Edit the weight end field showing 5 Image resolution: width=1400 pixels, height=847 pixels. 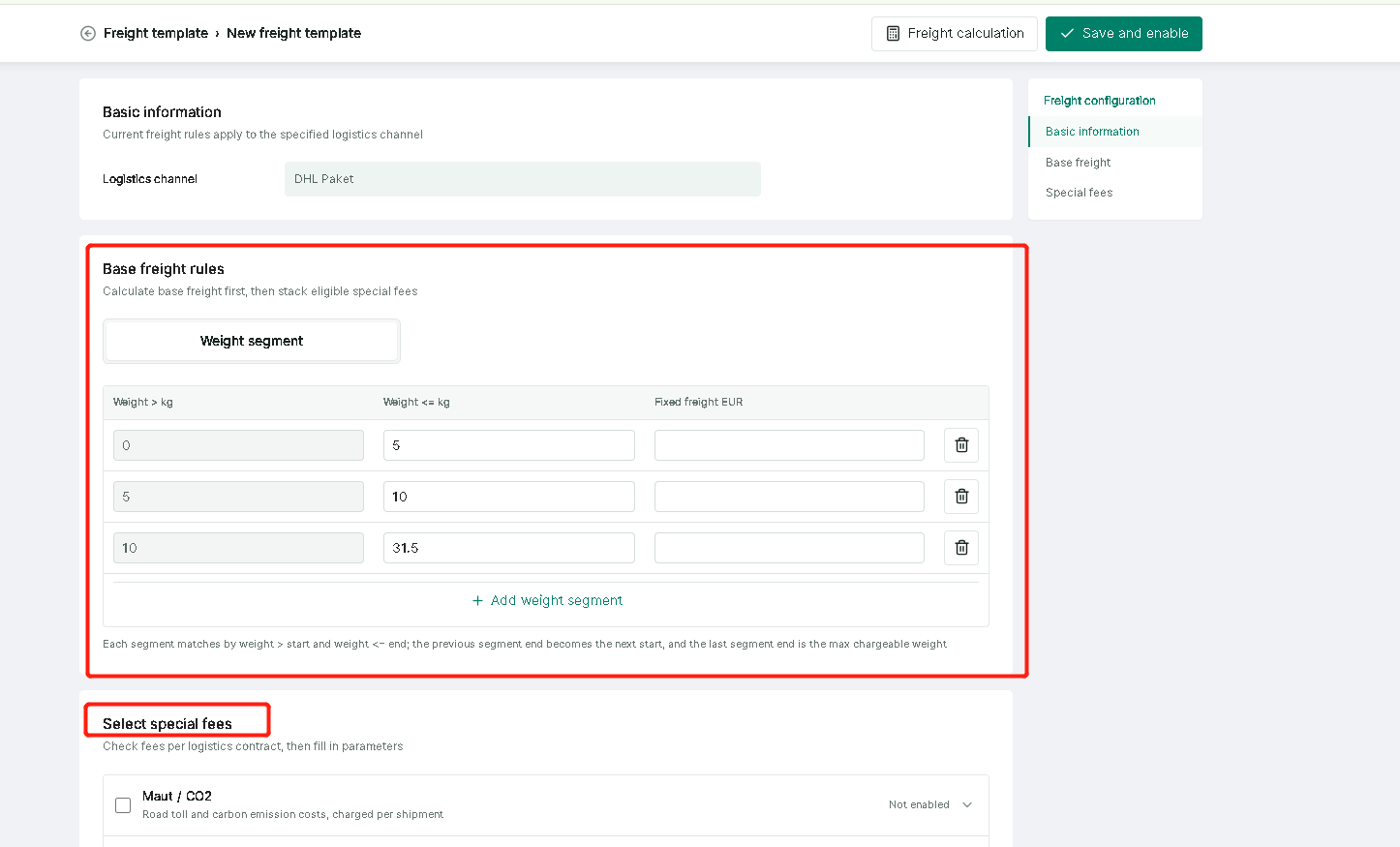pyautogui.click(x=509, y=445)
